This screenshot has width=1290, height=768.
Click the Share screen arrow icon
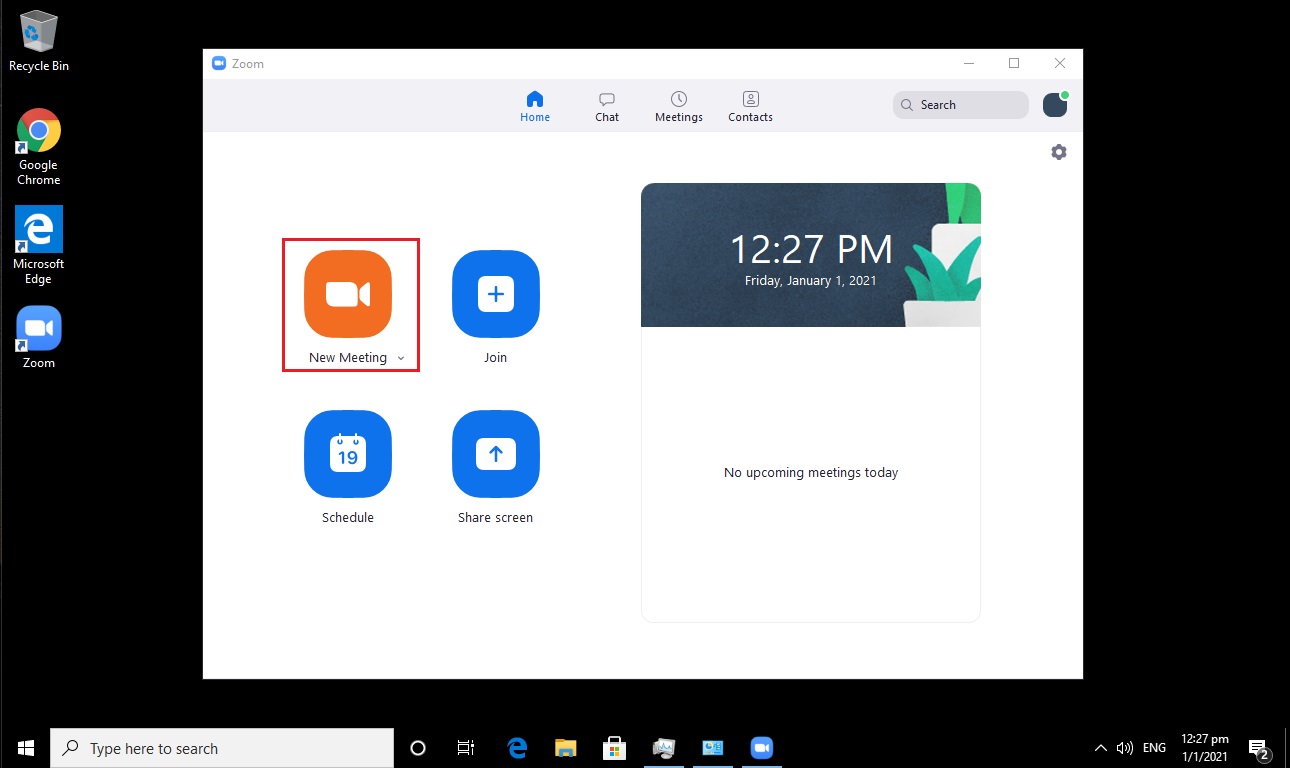(x=496, y=454)
